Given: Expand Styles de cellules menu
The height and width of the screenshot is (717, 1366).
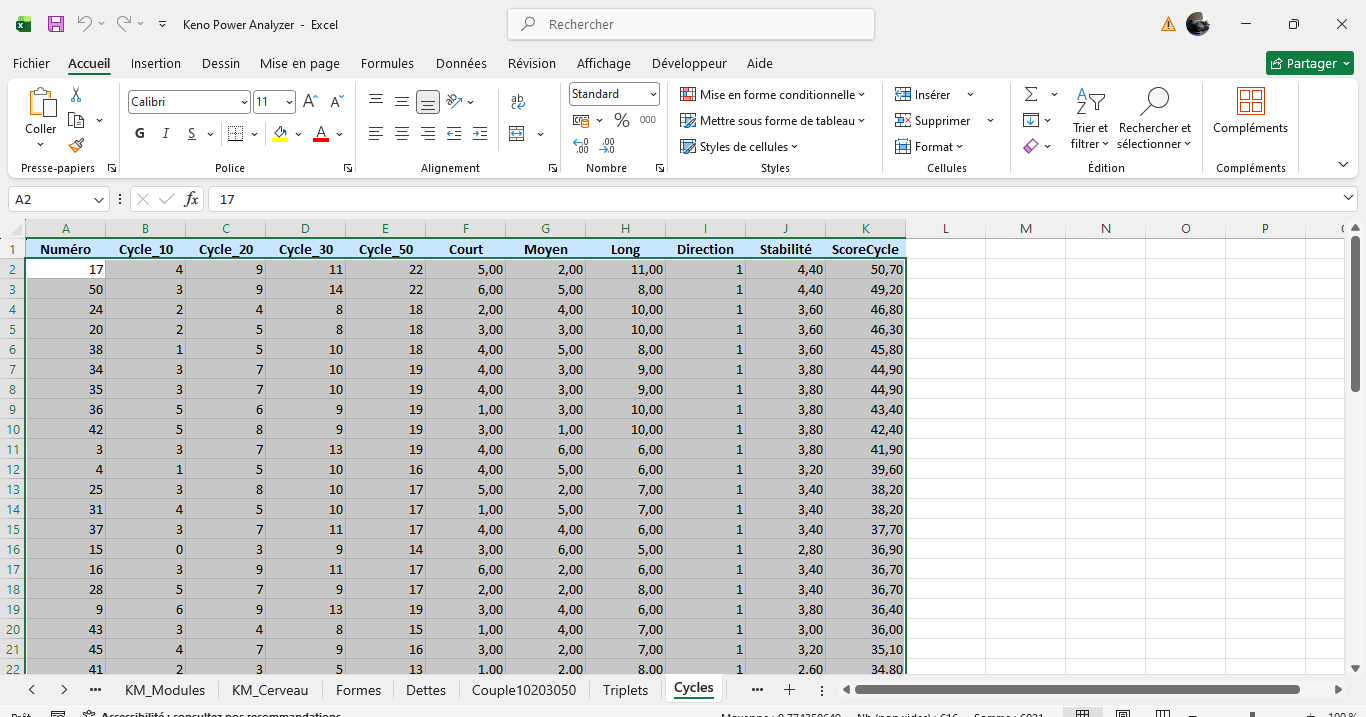Looking at the screenshot, I should (x=740, y=146).
